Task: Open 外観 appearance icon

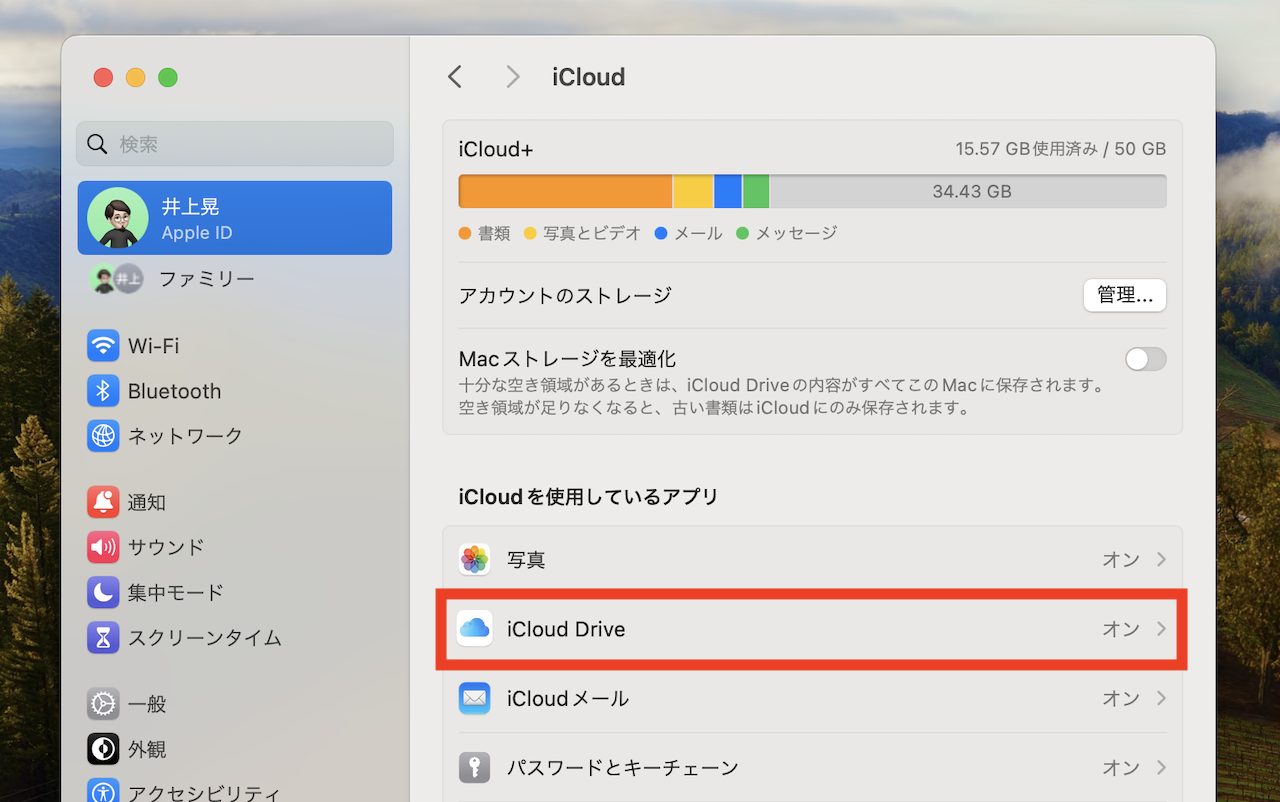Action: click(103, 749)
